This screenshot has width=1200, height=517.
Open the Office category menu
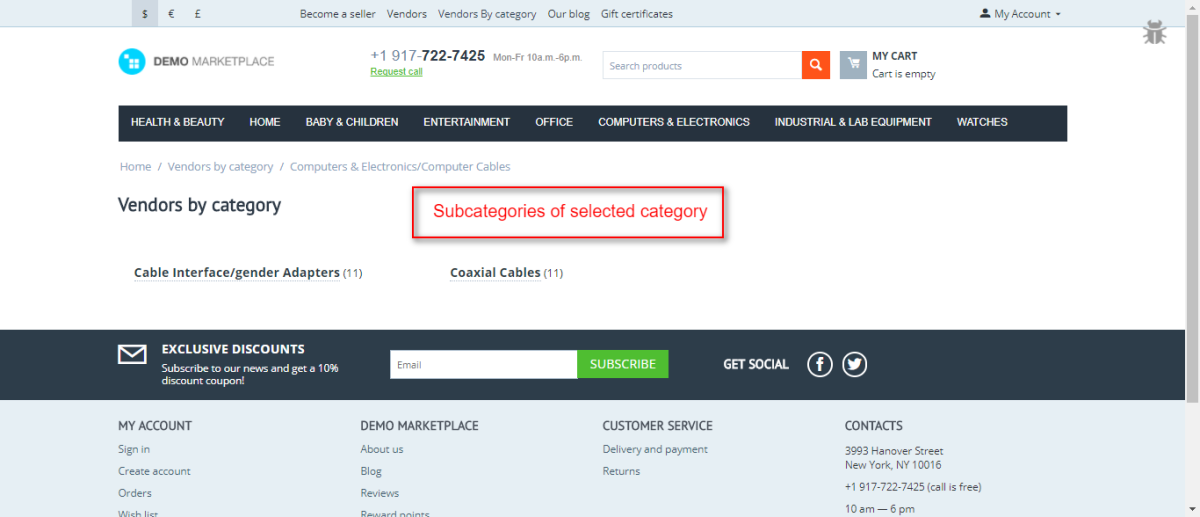(x=554, y=122)
